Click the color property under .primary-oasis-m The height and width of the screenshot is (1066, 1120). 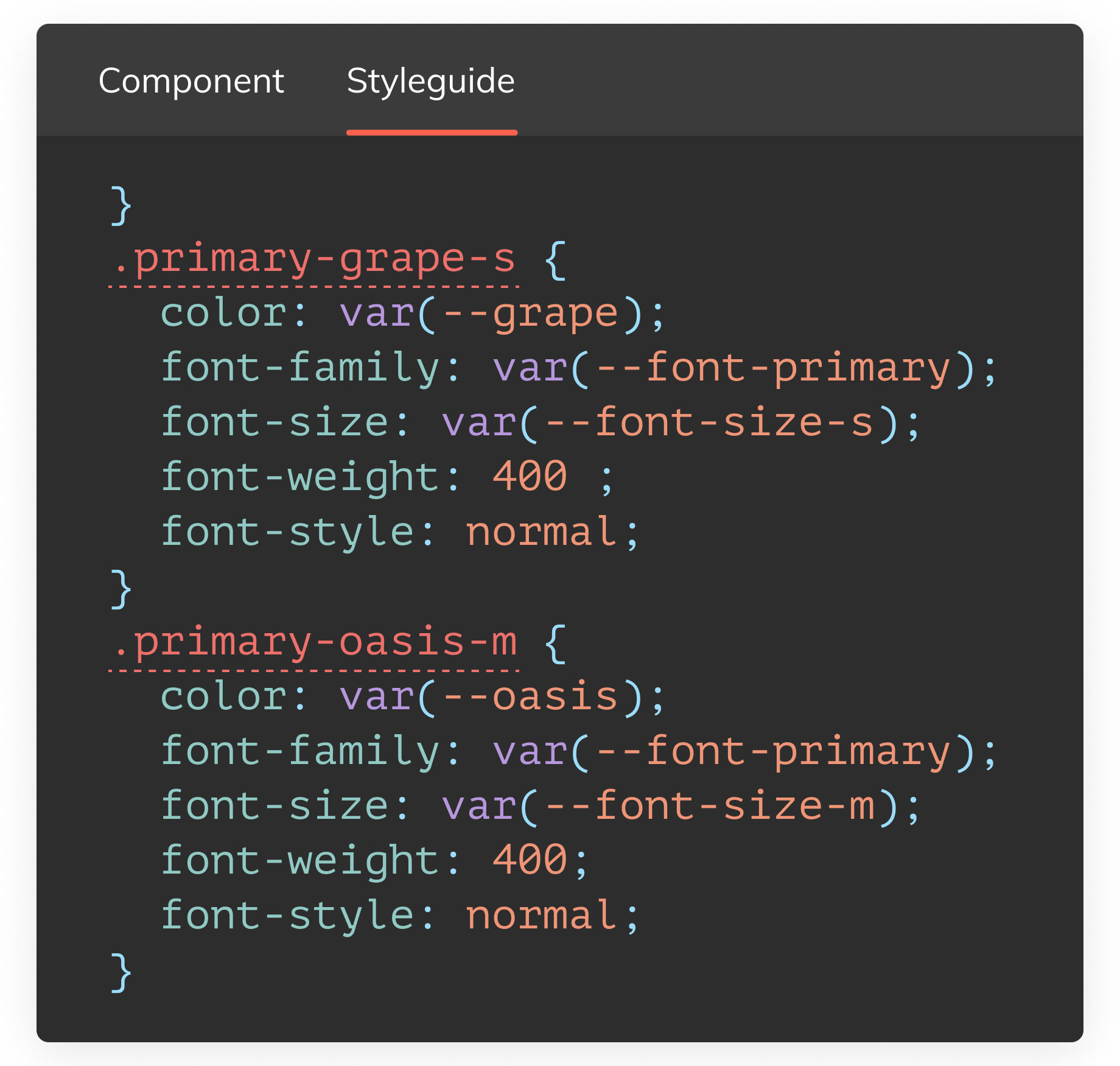(x=223, y=697)
